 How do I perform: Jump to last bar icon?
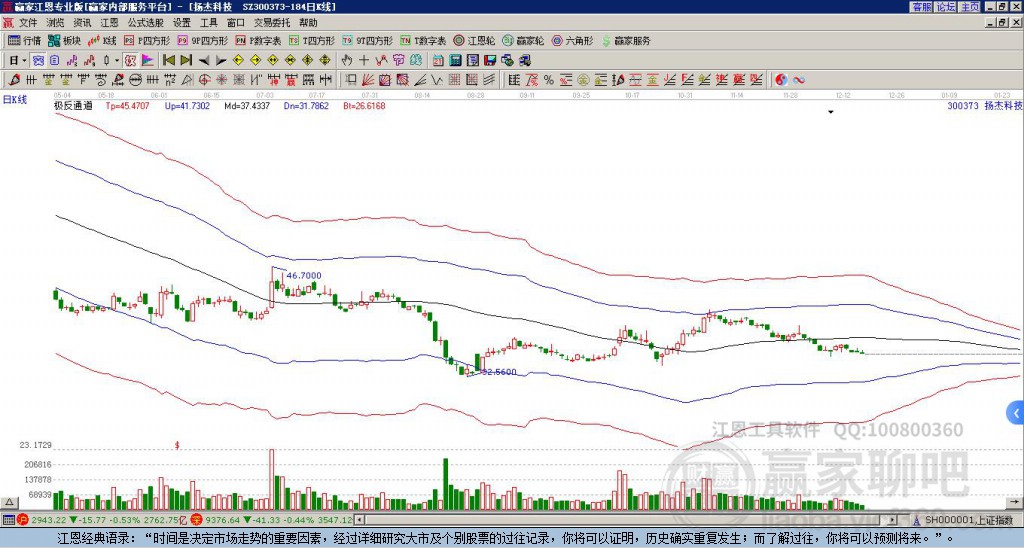coord(186,60)
